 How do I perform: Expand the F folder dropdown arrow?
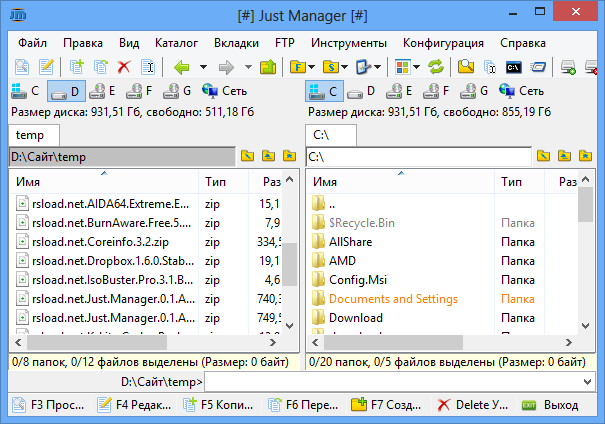click(x=311, y=67)
